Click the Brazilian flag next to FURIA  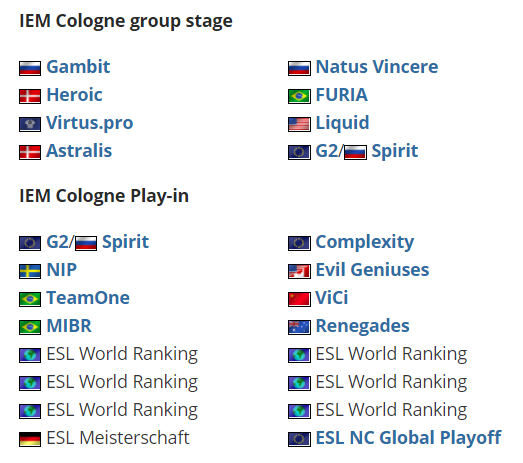pos(299,96)
